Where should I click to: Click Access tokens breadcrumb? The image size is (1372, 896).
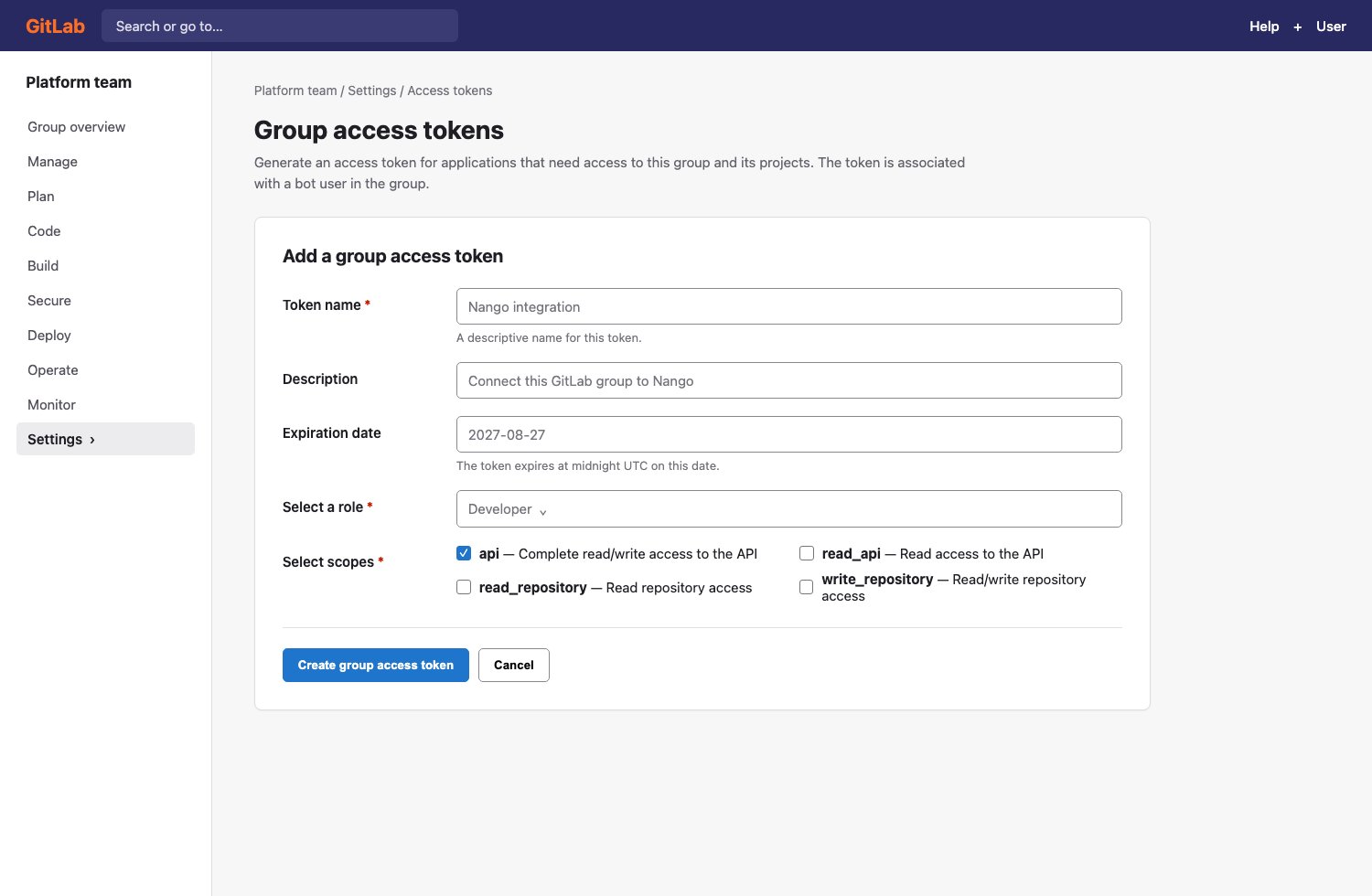(450, 91)
